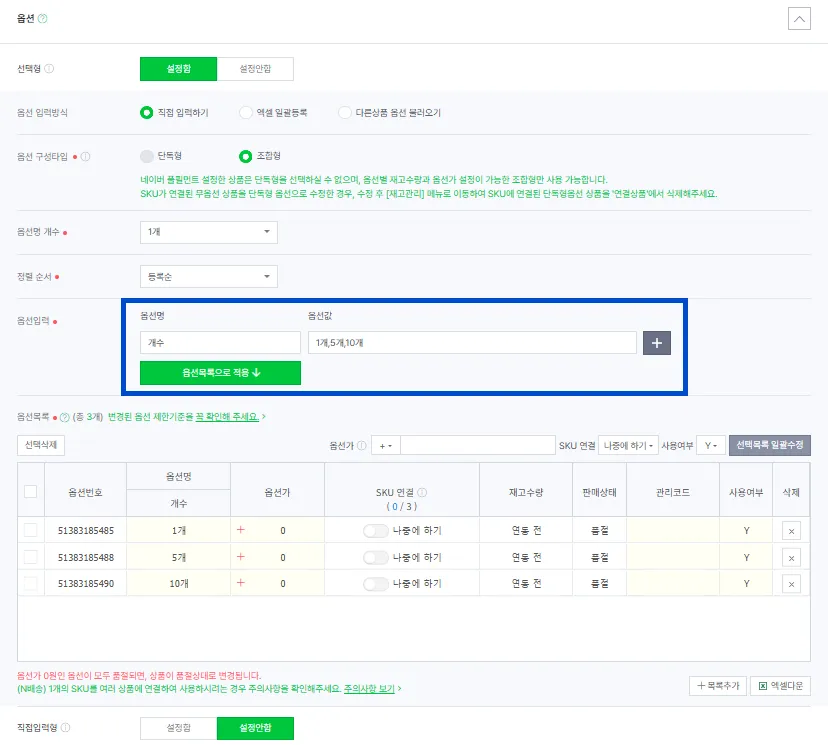Click option number 51383185485 cell
Image resolution: width=828 pixels, height=745 pixels.
pyautogui.click(x=86, y=531)
